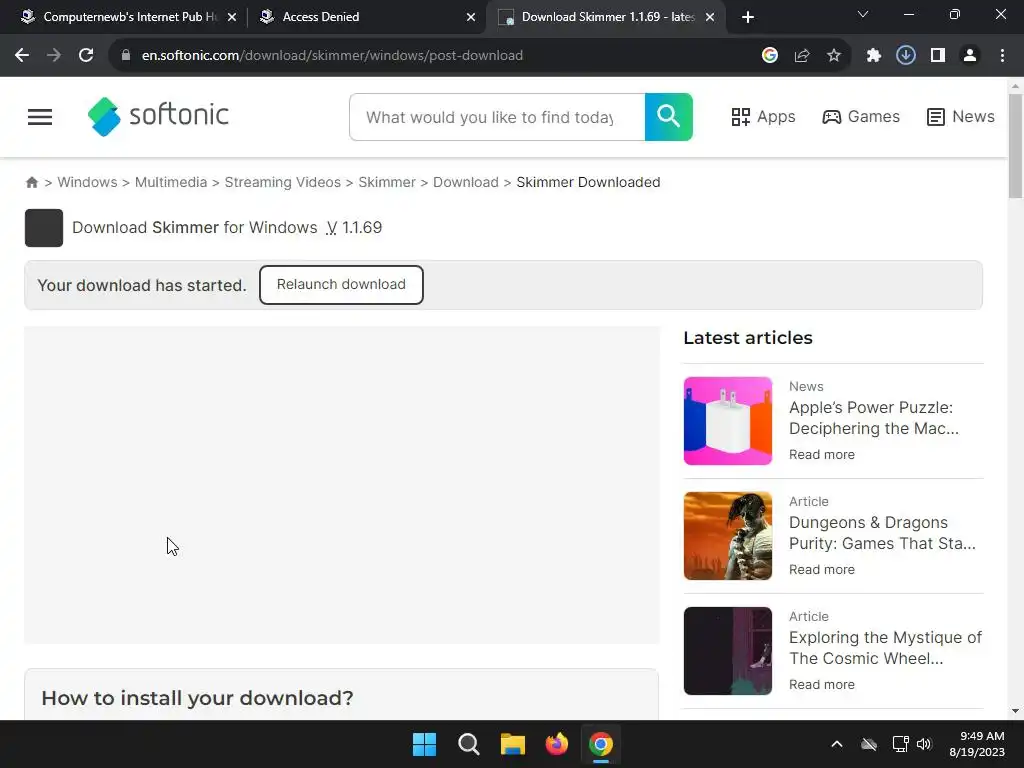
Task: Close the Download Skimmer tab
Action: 710,17
